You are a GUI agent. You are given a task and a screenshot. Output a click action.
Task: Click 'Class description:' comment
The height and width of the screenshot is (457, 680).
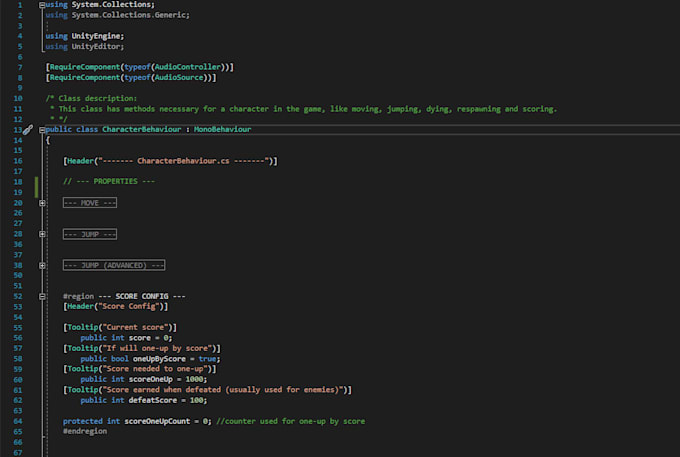[98, 98]
